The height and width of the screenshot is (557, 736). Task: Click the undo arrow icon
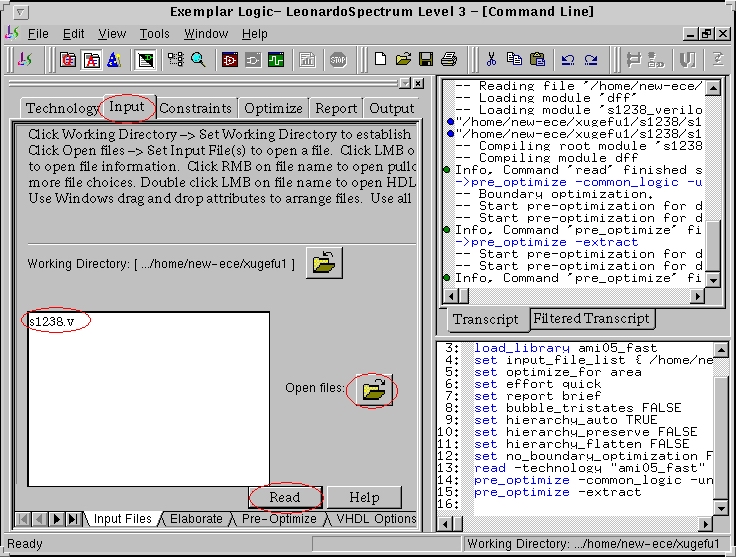(568, 60)
